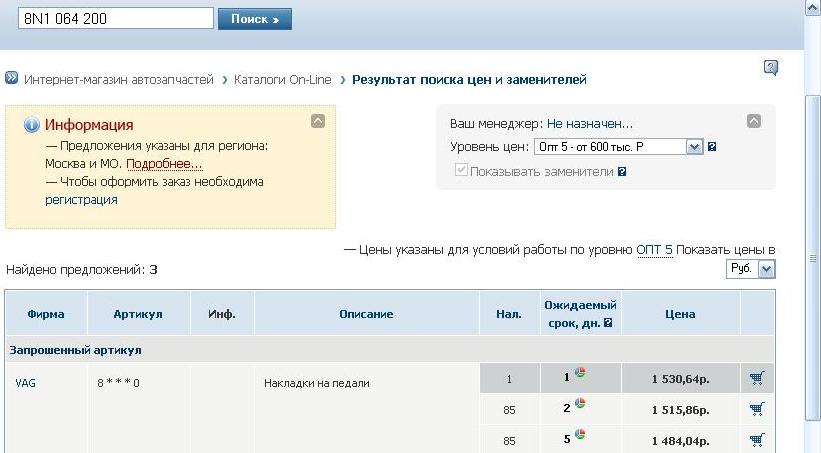Screen dimensions: 821x453
Task: Click help icon beside show substitutes option
Action: click(622, 171)
